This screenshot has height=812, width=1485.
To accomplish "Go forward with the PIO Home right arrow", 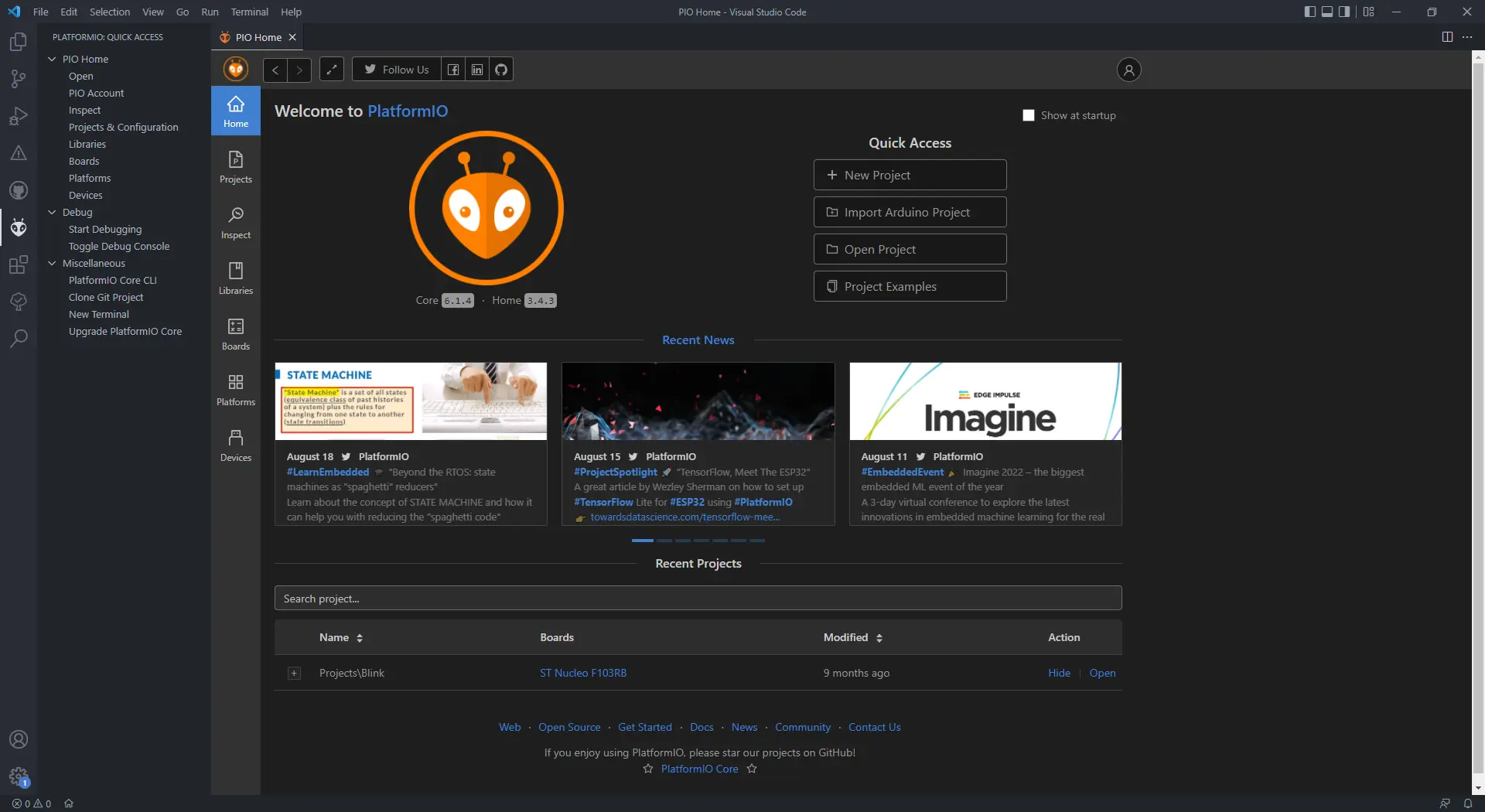I will point(299,70).
